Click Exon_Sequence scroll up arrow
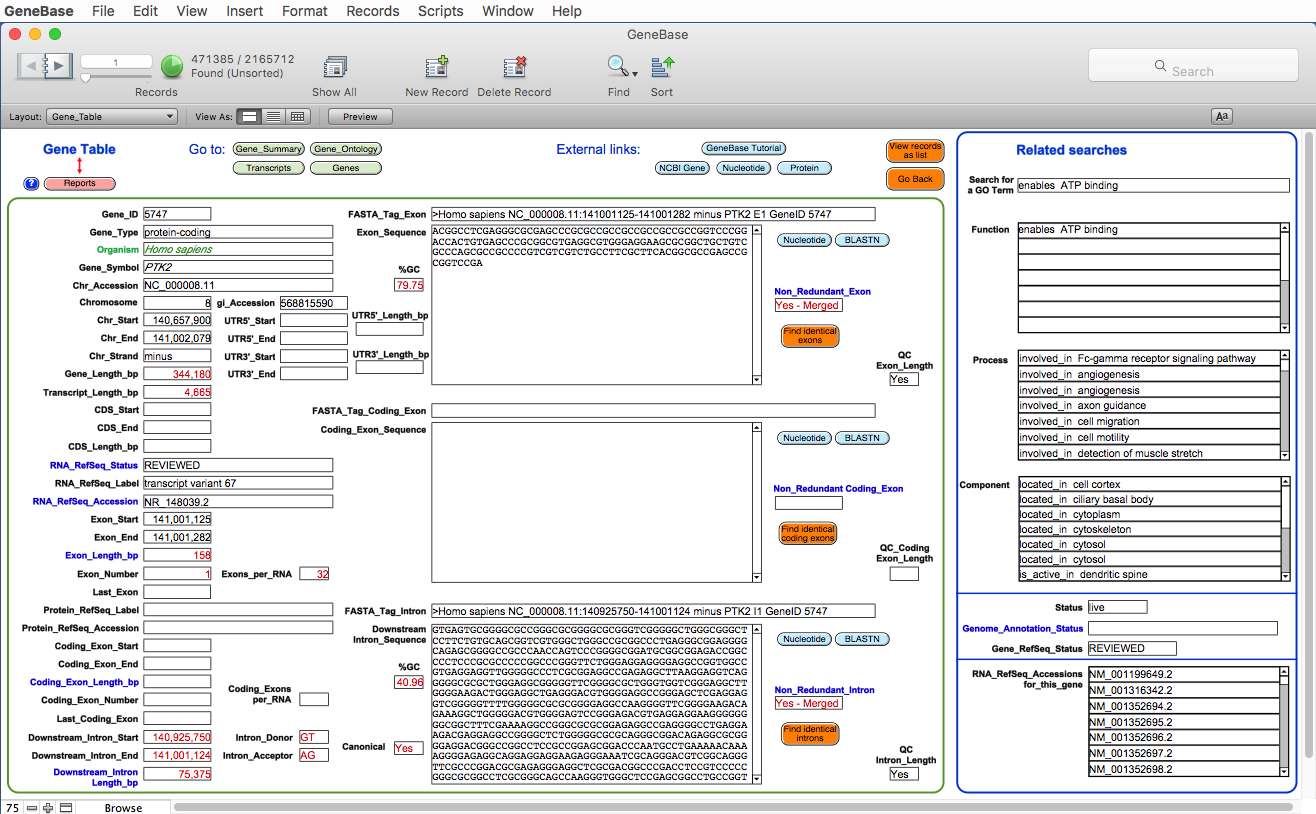This screenshot has width=1316, height=814. pos(757,230)
